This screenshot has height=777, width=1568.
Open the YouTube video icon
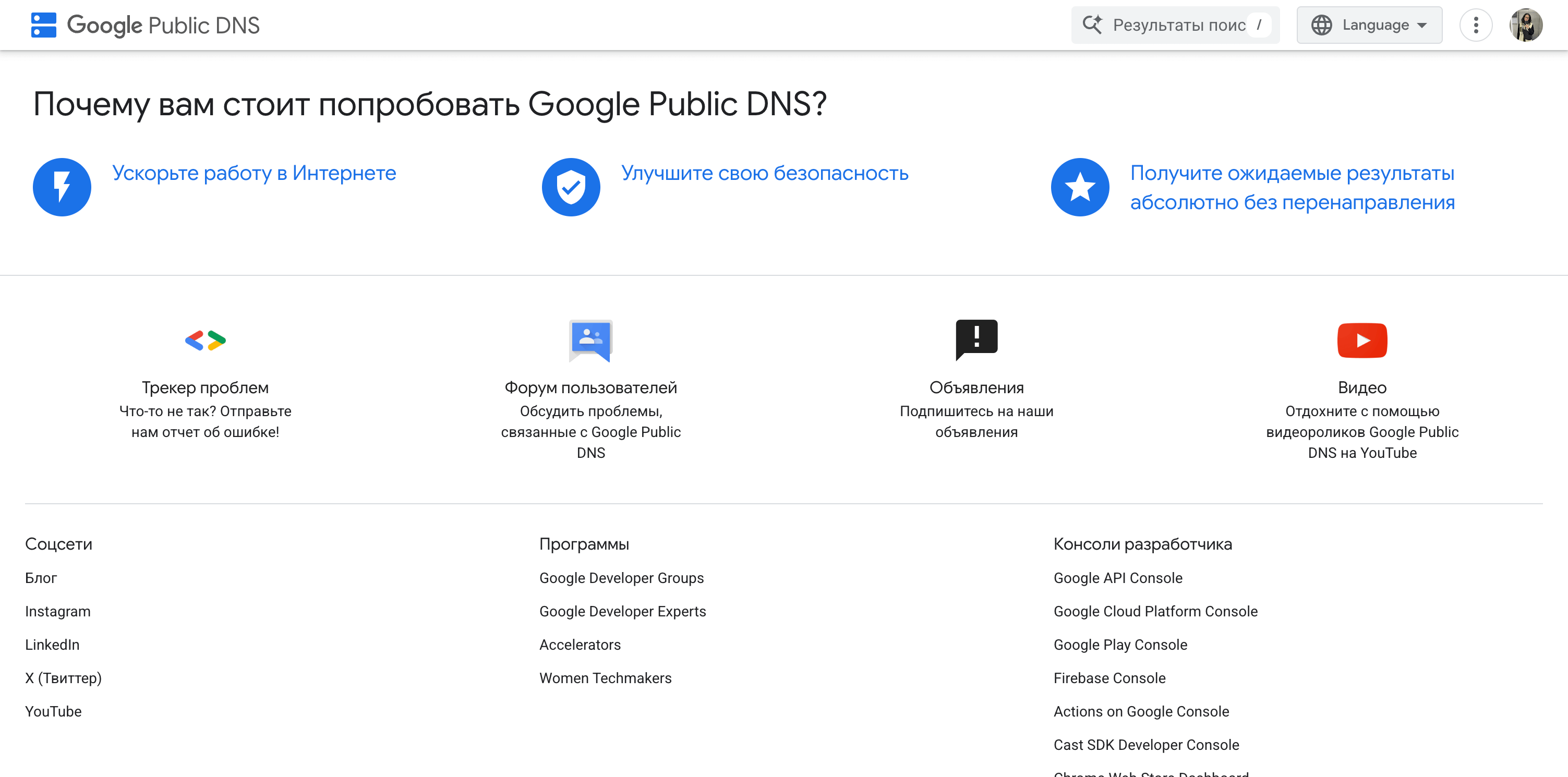(1362, 339)
